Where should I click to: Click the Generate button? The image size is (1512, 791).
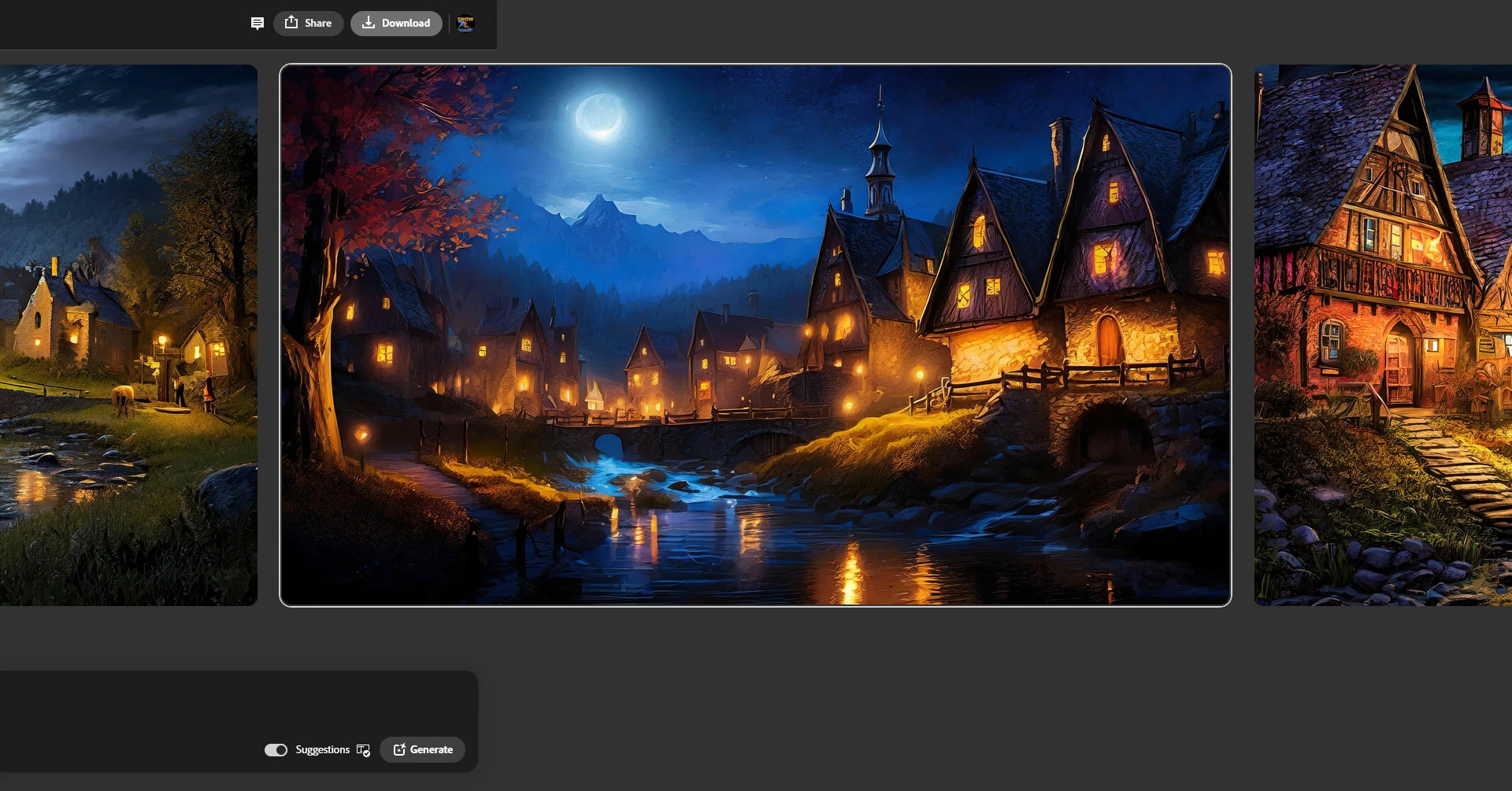(x=423, y=750)
